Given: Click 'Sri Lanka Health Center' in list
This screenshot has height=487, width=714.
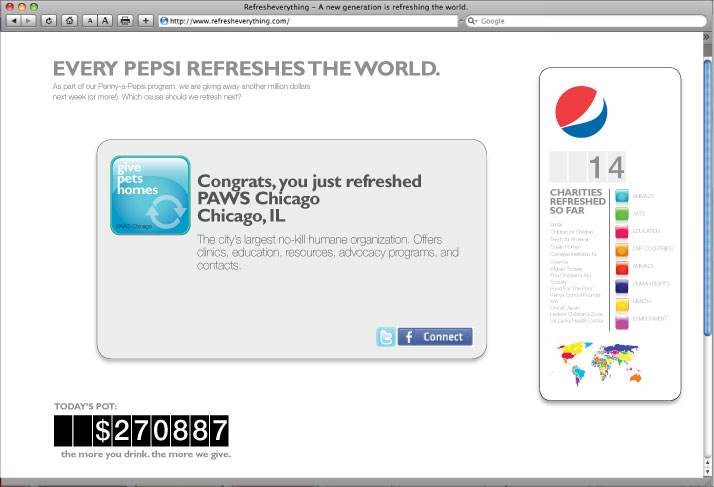Looking at the screenshot, I should (577, 321).
